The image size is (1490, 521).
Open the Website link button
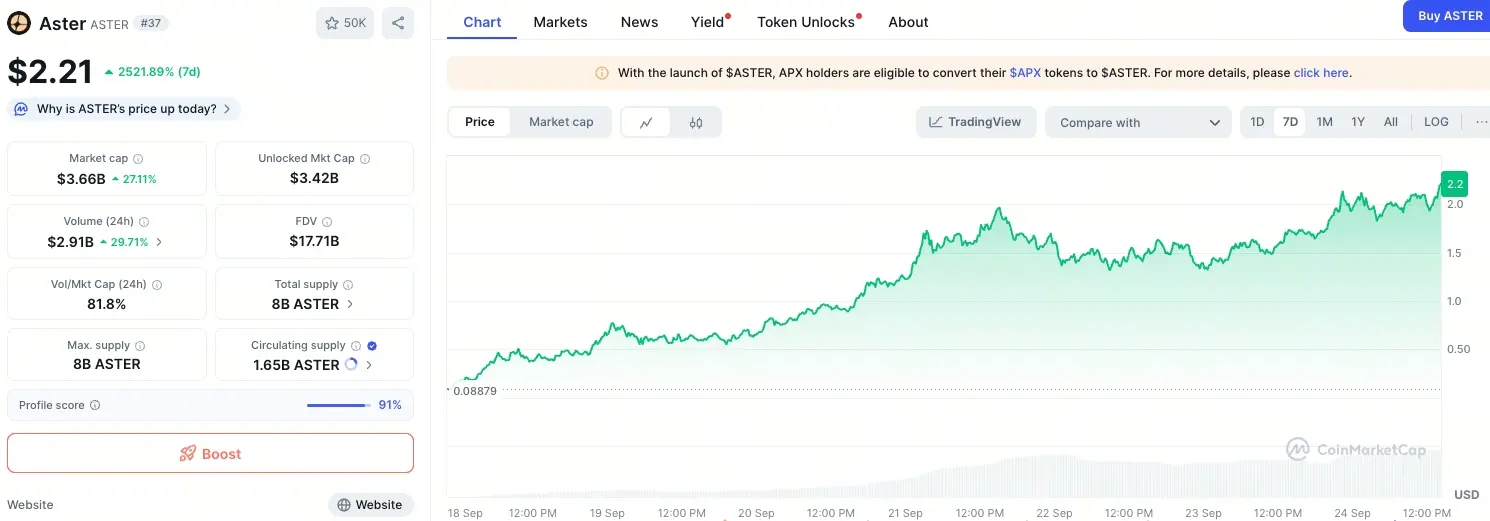(371, 505)
